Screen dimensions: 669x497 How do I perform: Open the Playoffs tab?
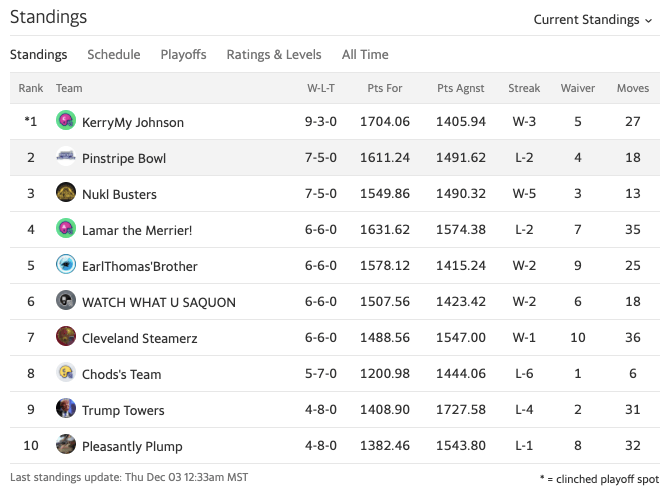(x=183, y=55)
